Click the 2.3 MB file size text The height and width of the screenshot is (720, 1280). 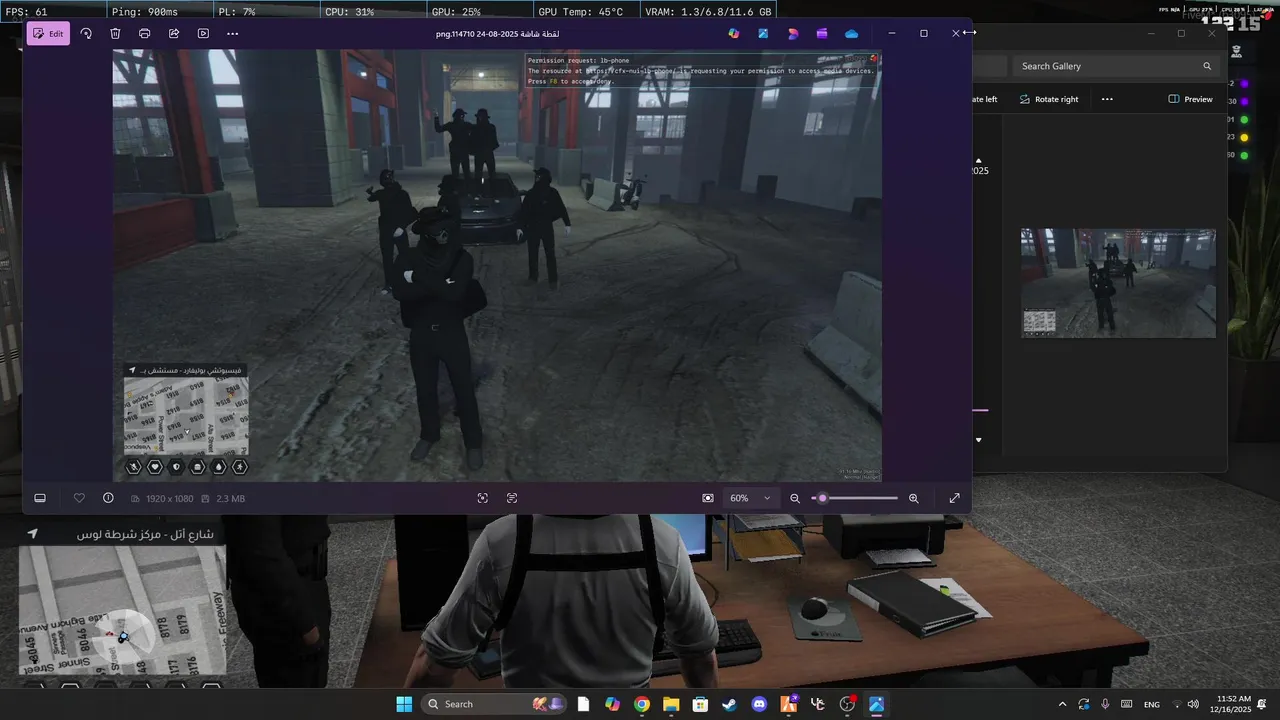coord(231,498)
